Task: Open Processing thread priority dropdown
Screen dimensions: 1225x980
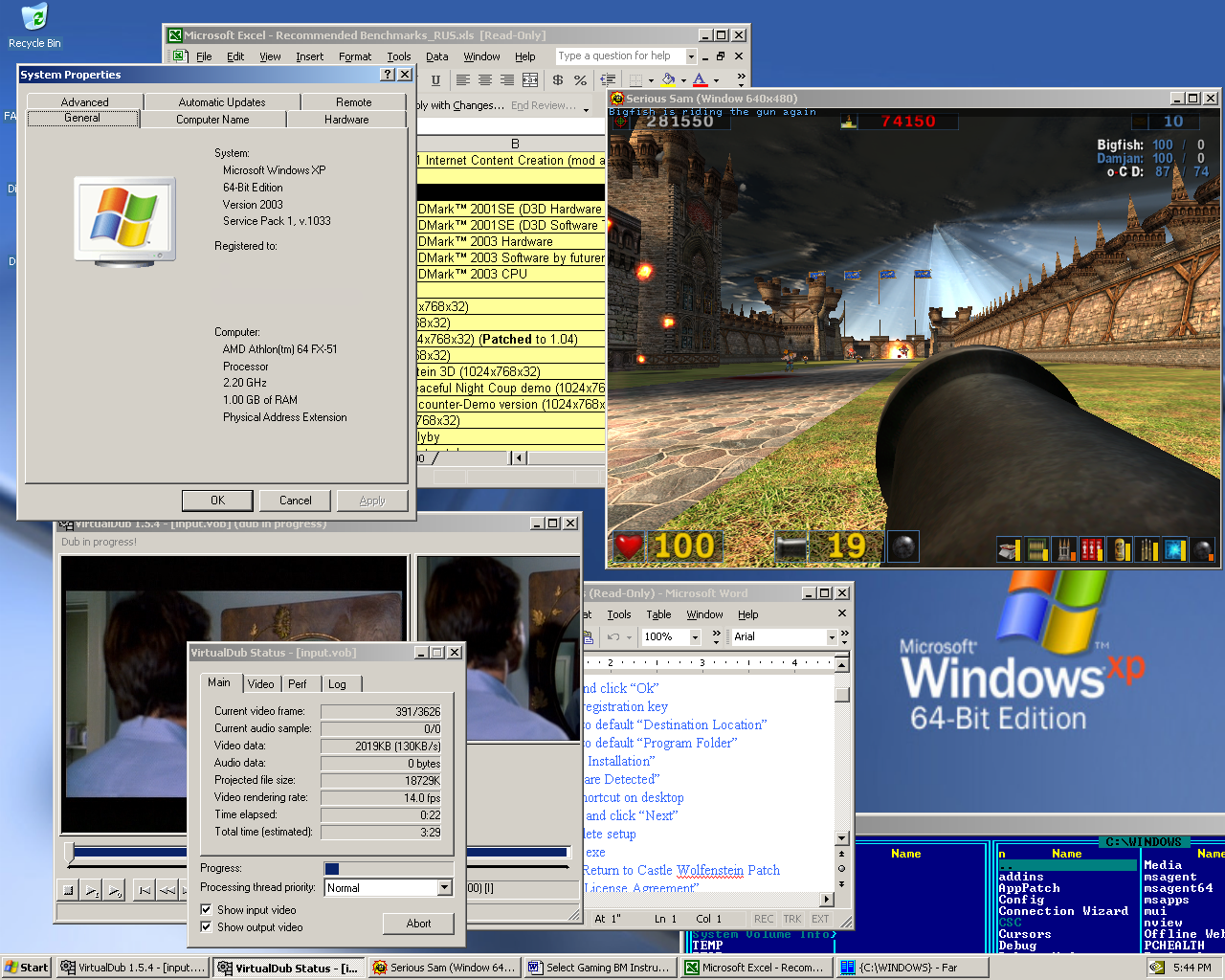Action: point(444,888)
